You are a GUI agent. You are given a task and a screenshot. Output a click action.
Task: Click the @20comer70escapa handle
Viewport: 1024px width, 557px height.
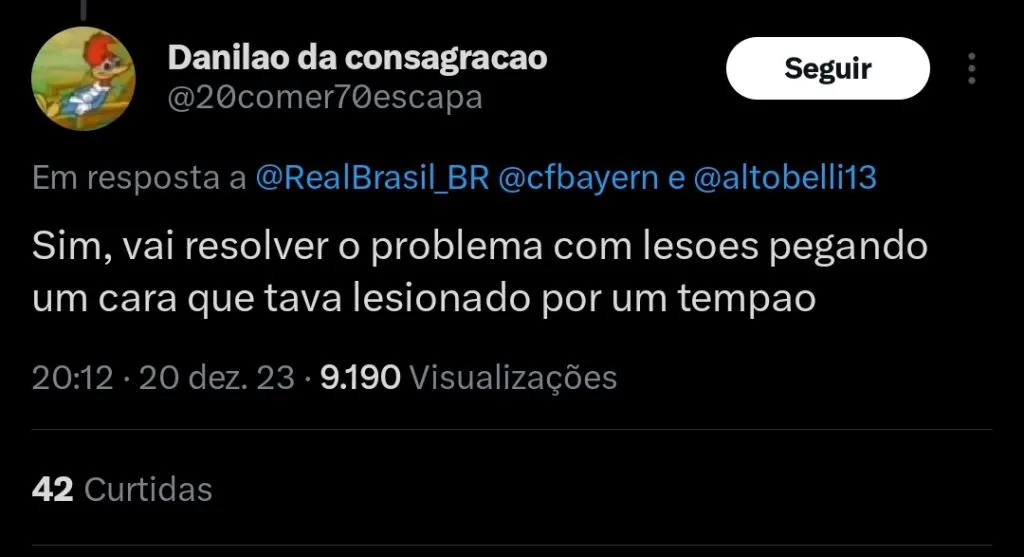(325, 98)
